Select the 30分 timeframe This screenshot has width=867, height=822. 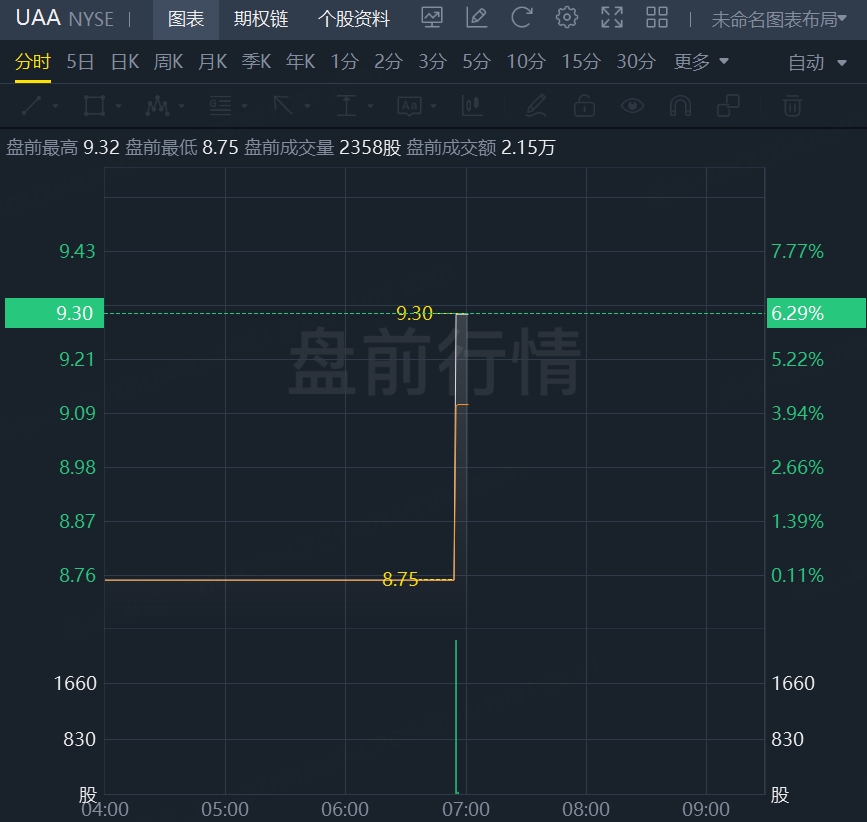pos(636,61)
